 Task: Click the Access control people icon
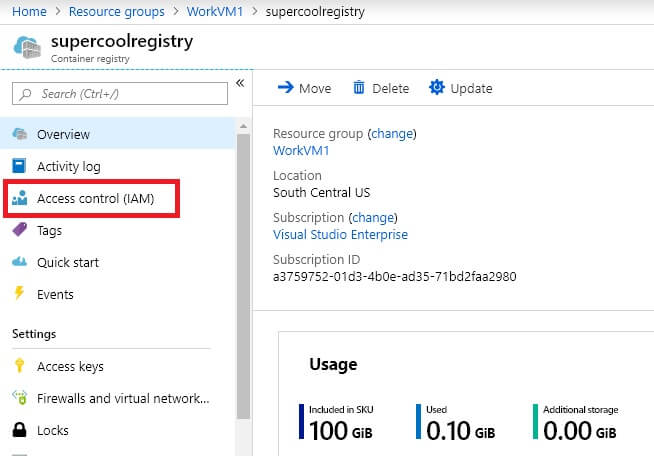pyautogui.click(x=19, y=198)
